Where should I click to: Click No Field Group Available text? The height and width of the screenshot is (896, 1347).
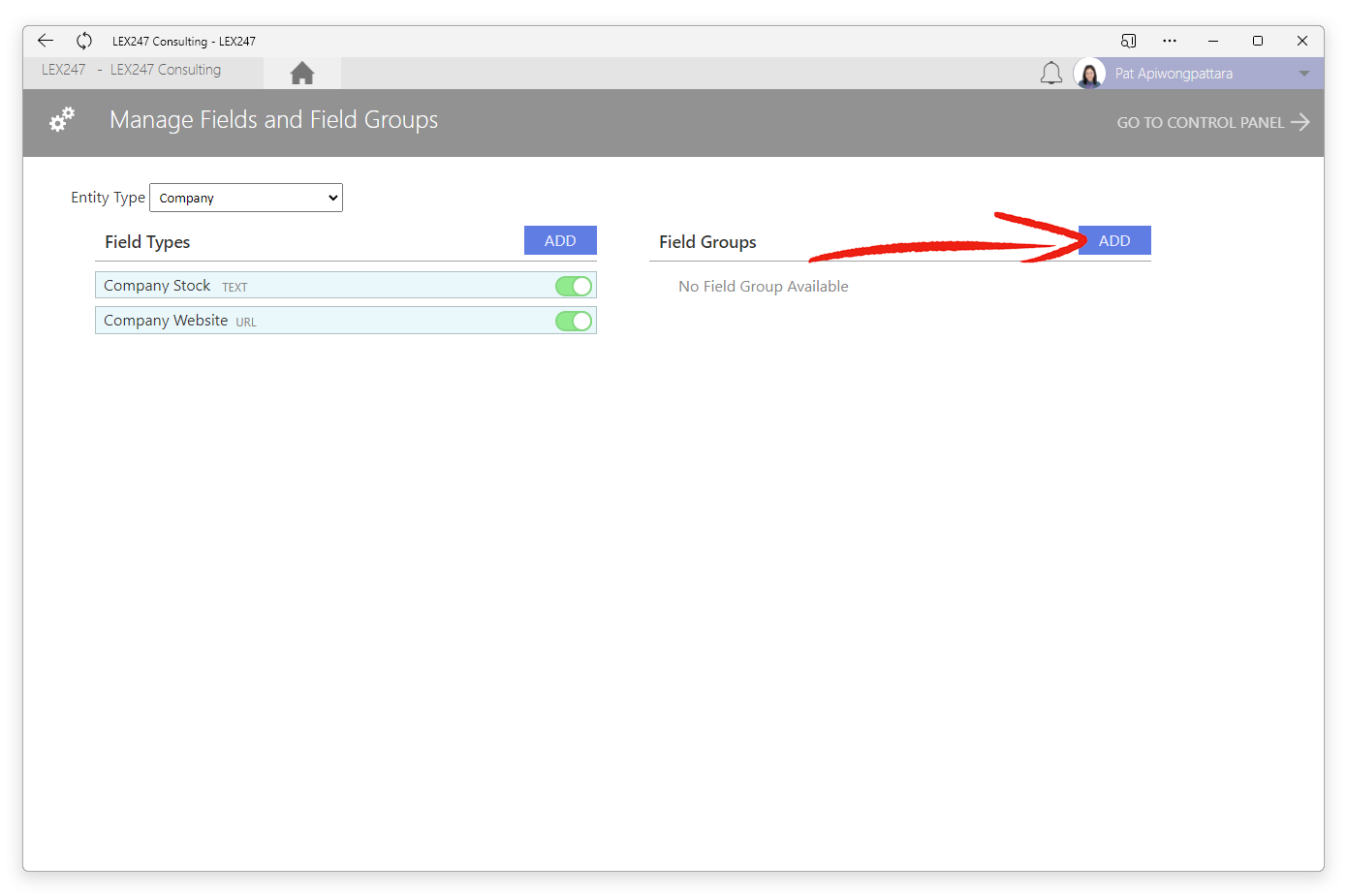(764, 286)
